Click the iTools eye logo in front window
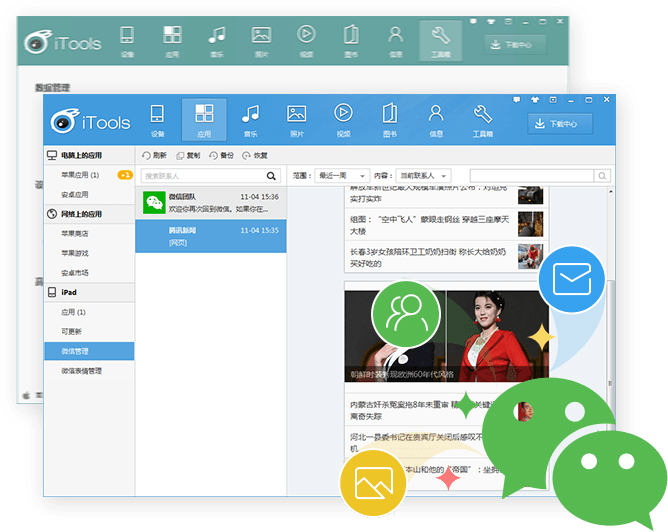The image size is (668, 532). coord(65,121)
